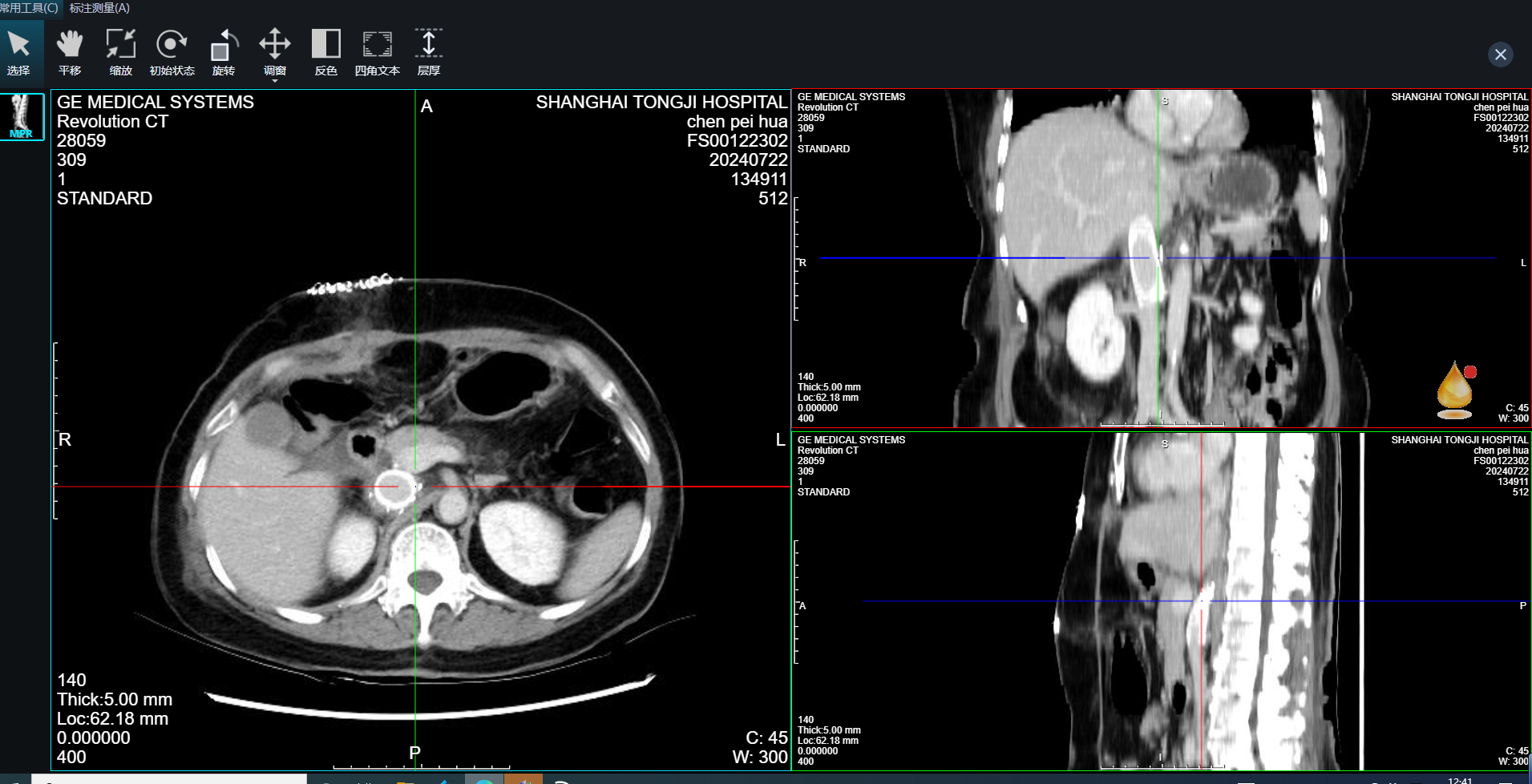The height and width of the screenshot is (784, 1532).
Task: Click 'Loc:62.18 mm' in sagittal view
Action: coord(828,741)
